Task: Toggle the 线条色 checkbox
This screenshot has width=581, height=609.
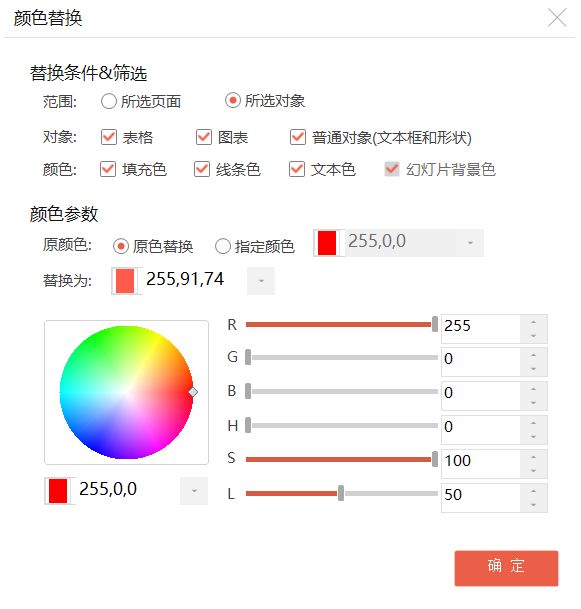Action: 202,169
